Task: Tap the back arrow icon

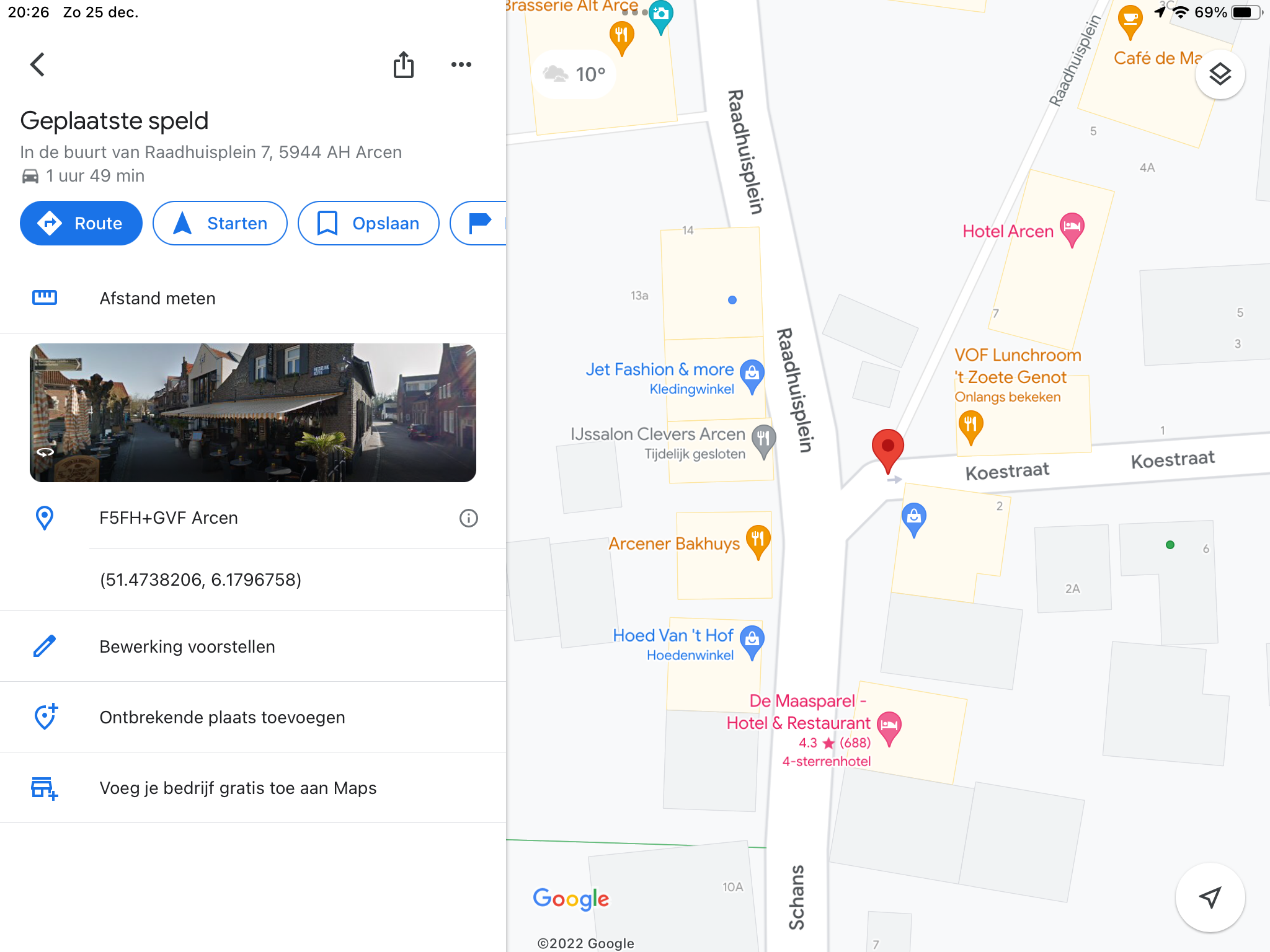Action: (x=38, y=64)
